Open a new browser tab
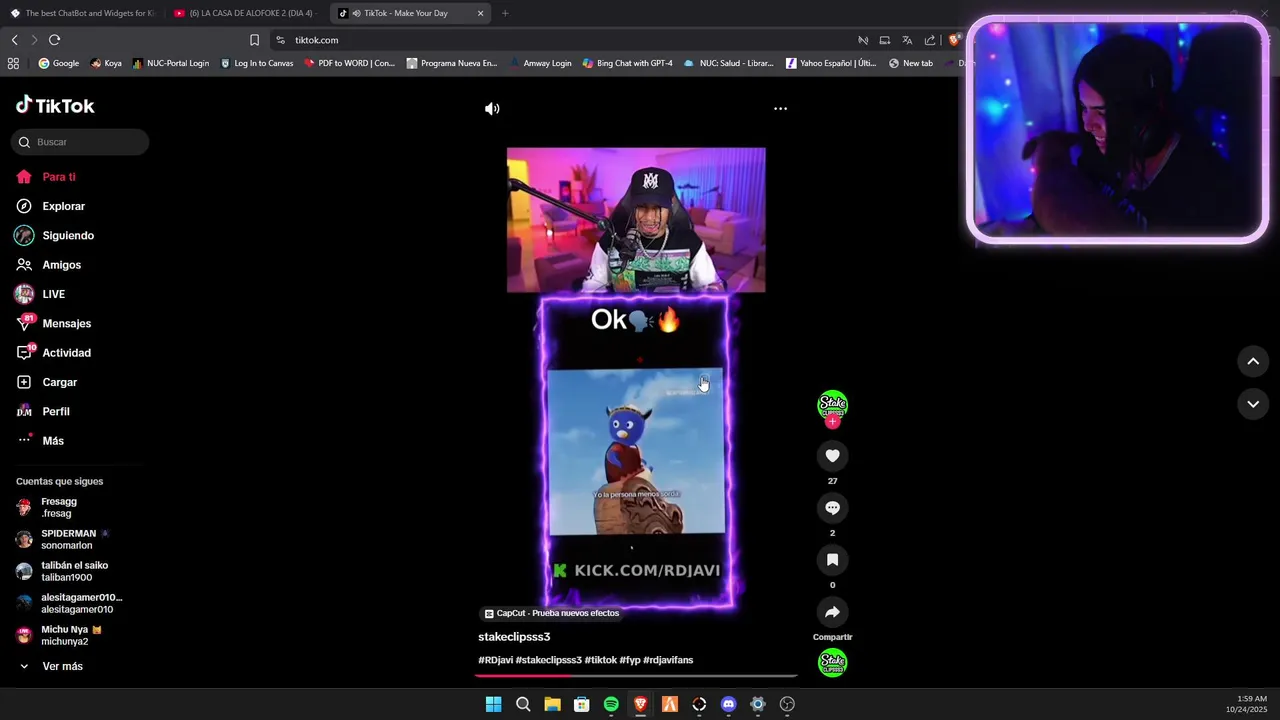This screenshot has width=1280, height=720. [x=505, y=13]
